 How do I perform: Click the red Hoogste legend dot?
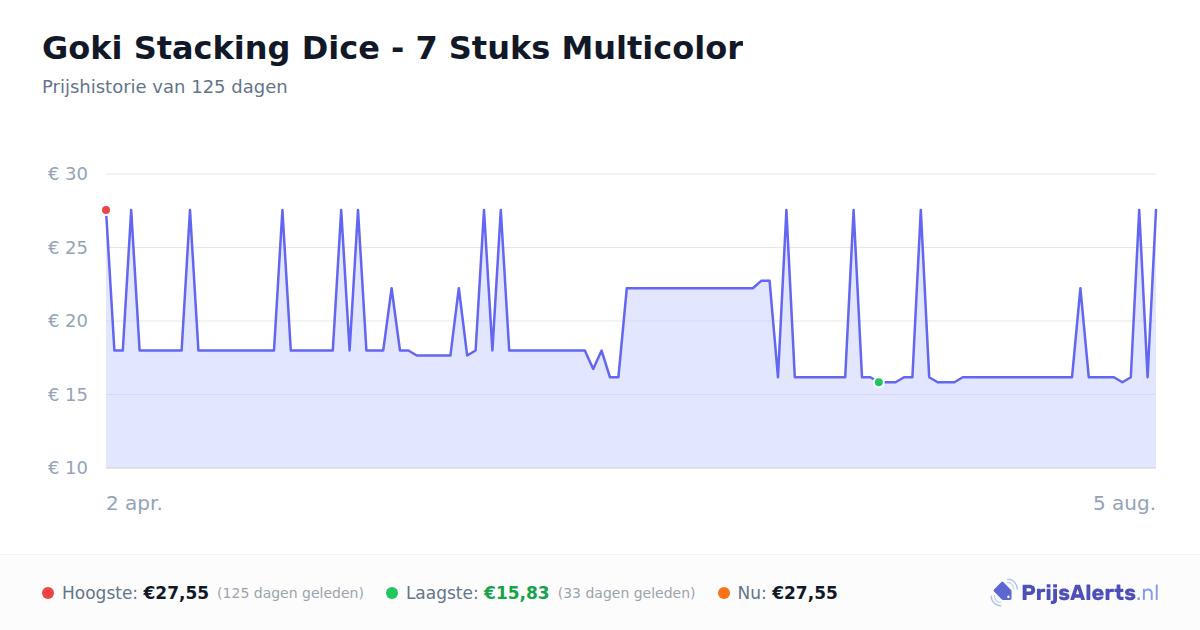48,593
